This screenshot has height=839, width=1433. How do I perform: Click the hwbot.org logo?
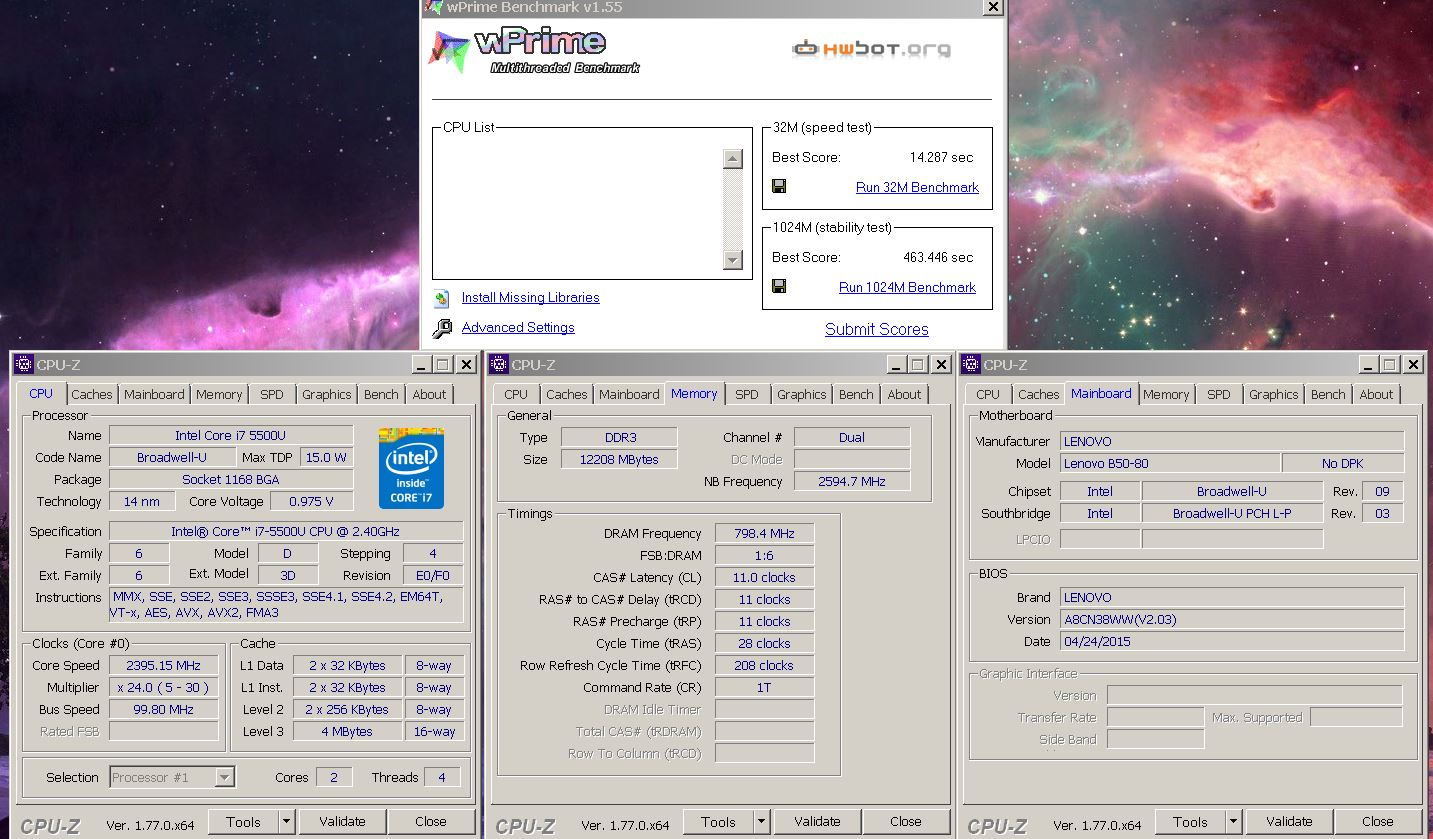coord(871,48)
